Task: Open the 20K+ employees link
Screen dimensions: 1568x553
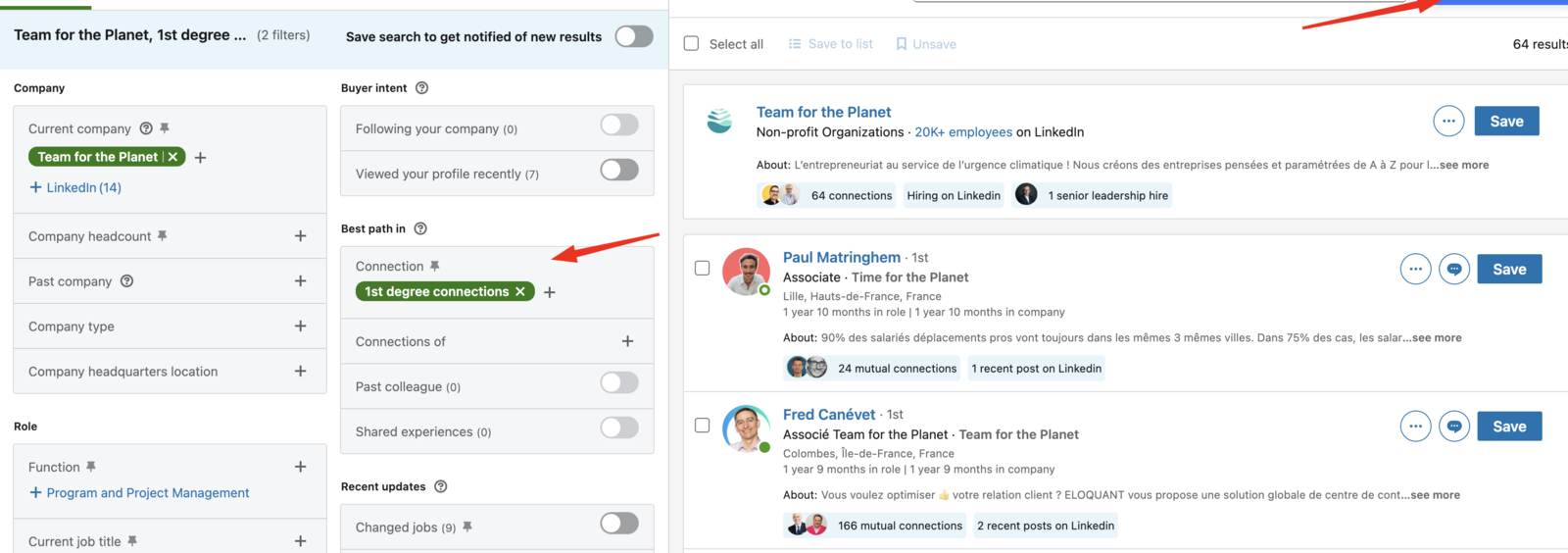Action: click(x=963, y=132)
